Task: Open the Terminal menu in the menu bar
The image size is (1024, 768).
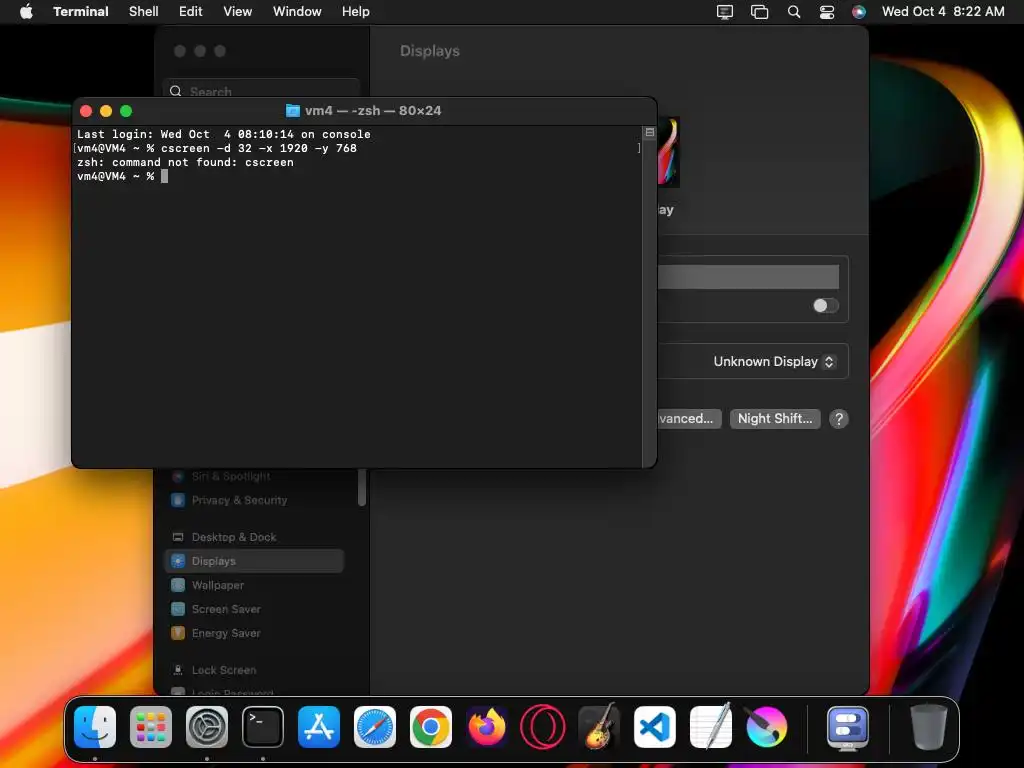Action: (81, 12)
